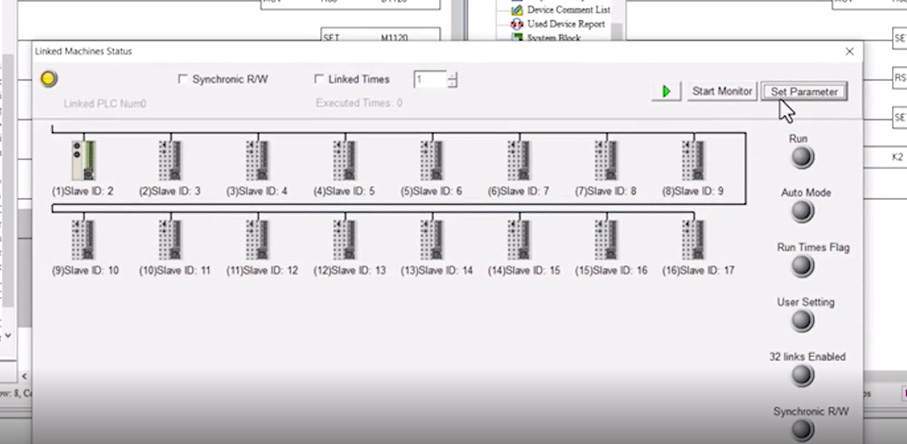Click the (1)Slave ID: 2 label
Viewport: 907px width, 444px height.
82,191
